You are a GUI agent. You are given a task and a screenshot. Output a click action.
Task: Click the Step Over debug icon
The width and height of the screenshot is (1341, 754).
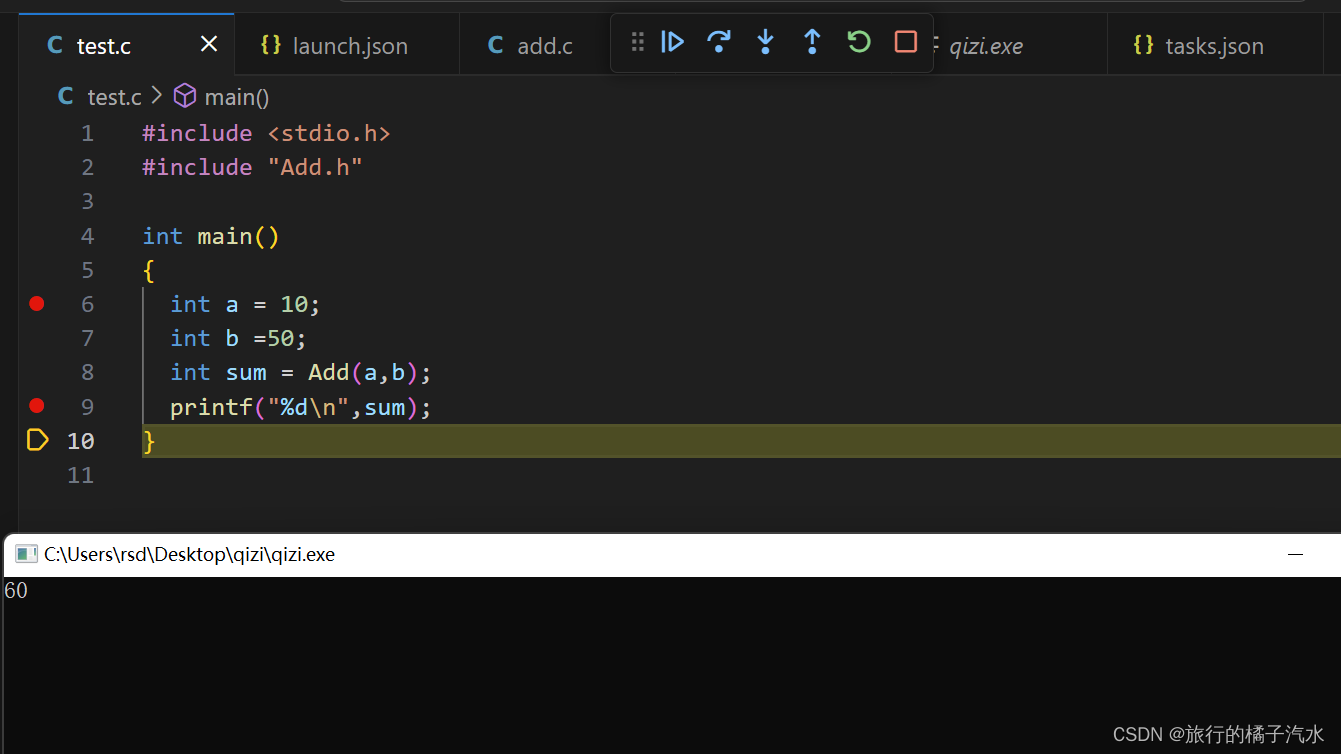click(x=719, y=42)
